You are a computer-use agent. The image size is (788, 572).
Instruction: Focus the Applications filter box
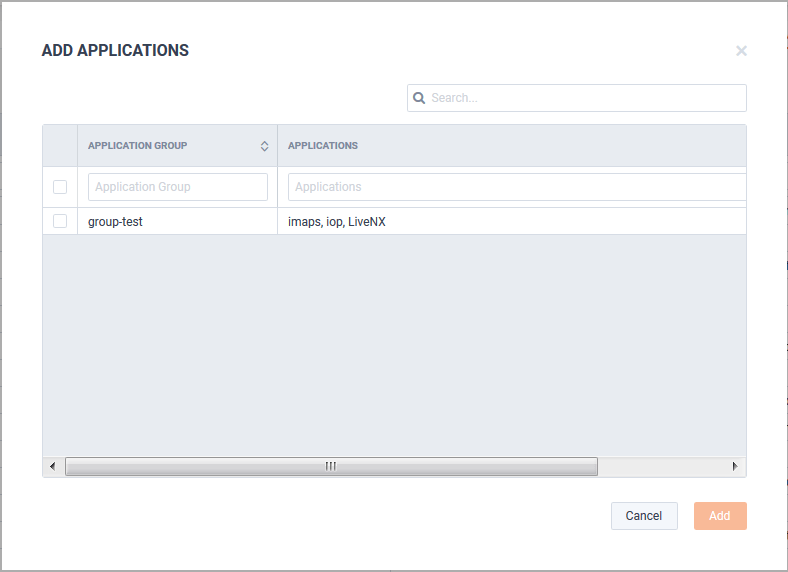coord(517,187)
